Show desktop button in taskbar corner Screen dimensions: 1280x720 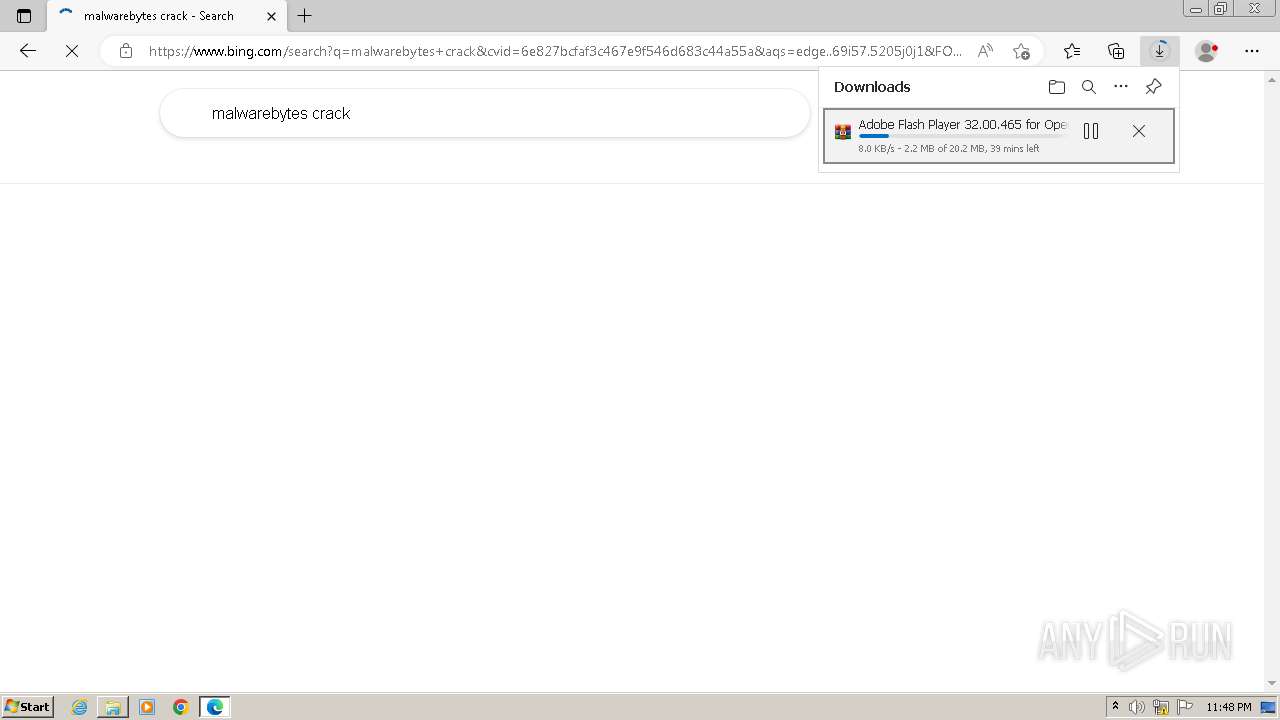(1269, 707)
